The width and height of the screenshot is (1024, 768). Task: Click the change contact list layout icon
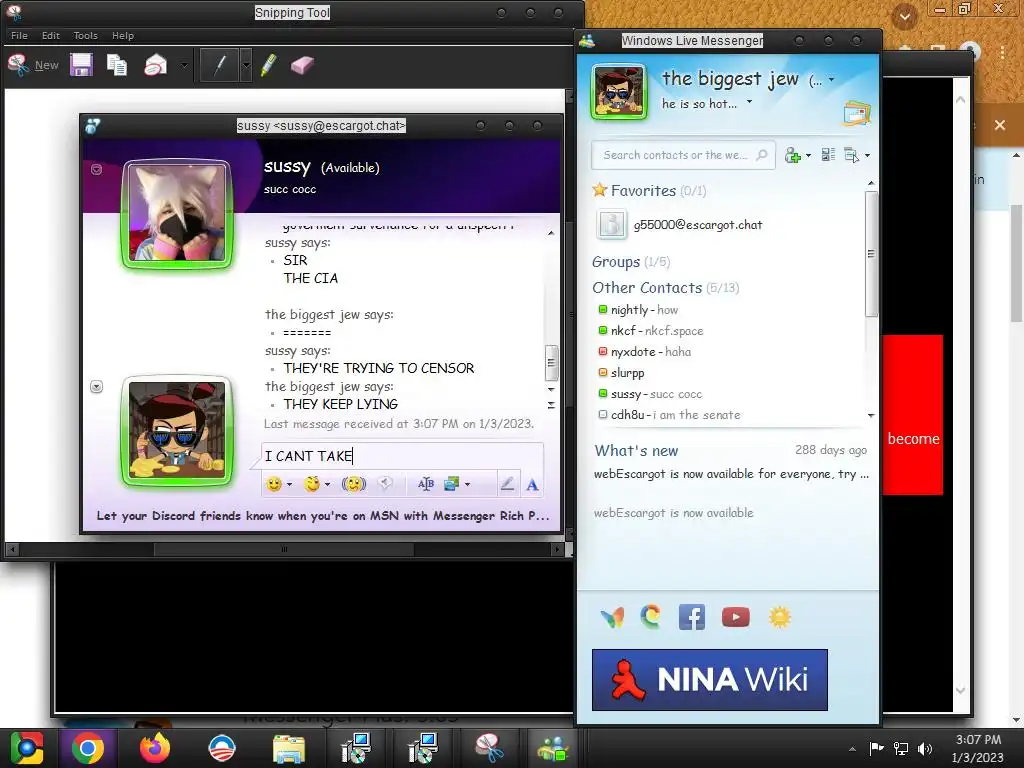click(828, 155)
